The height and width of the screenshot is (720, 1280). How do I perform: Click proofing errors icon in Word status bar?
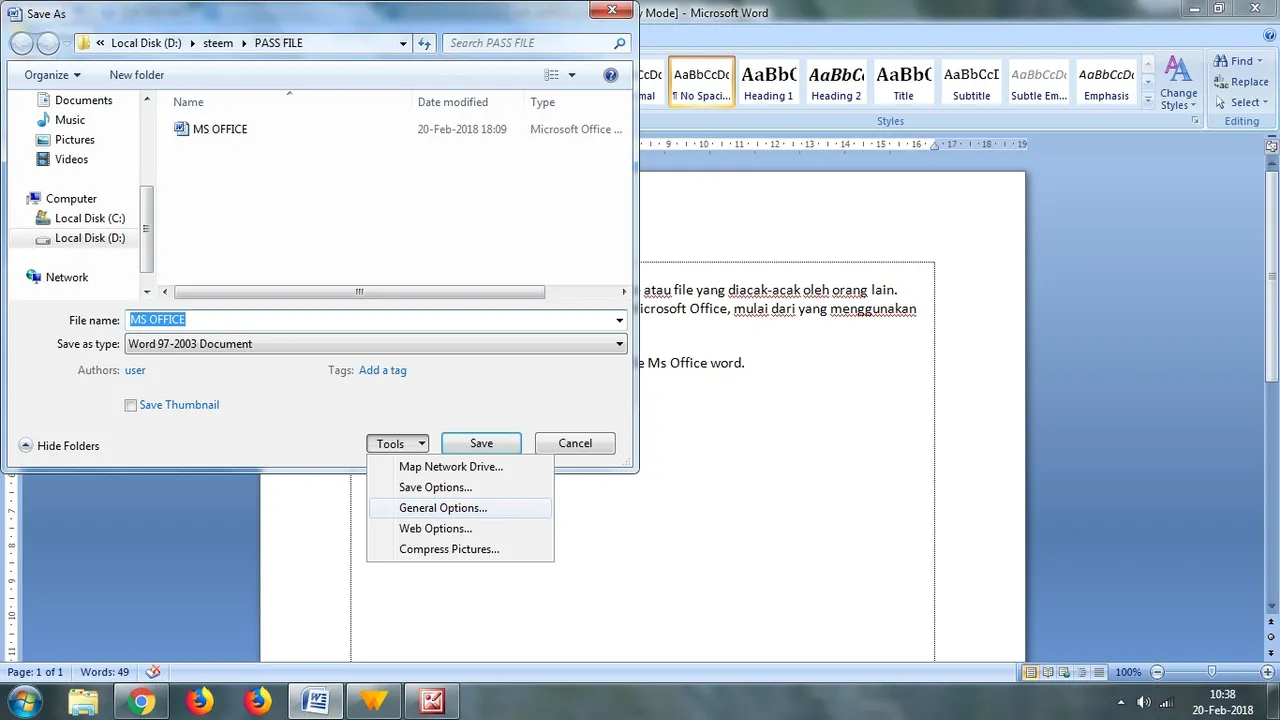(153, 672)
